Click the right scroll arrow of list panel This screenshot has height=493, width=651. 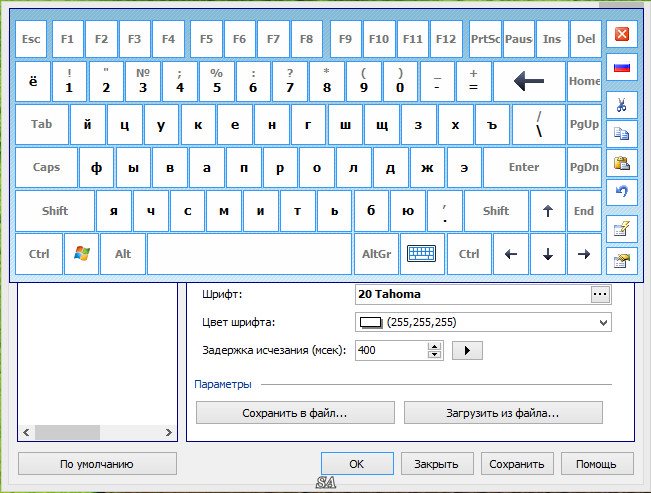pos(168,432)
